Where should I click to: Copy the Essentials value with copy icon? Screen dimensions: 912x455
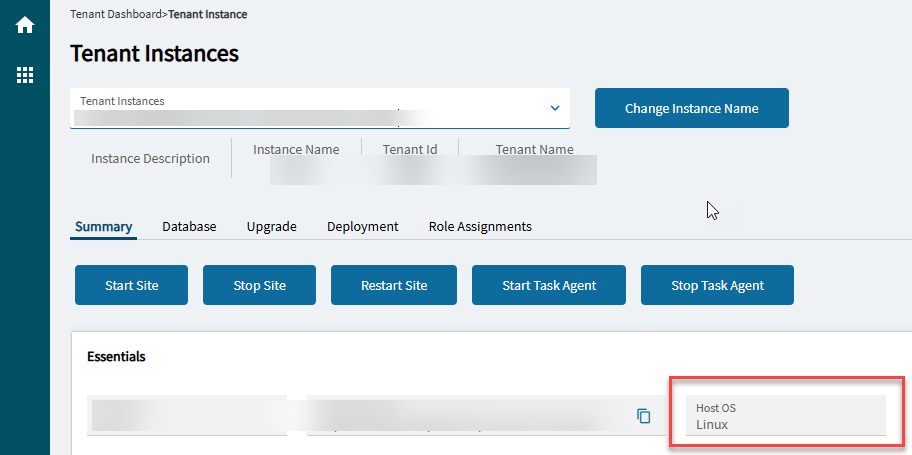(644, 416)
